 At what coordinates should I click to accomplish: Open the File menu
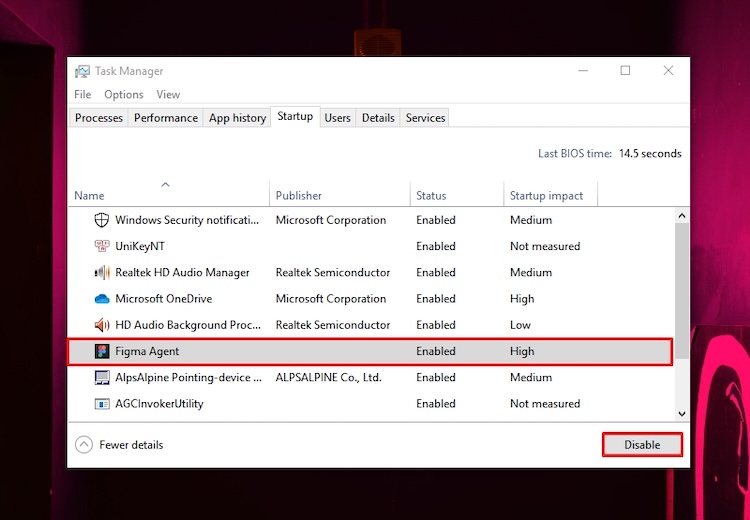(83, 94)
